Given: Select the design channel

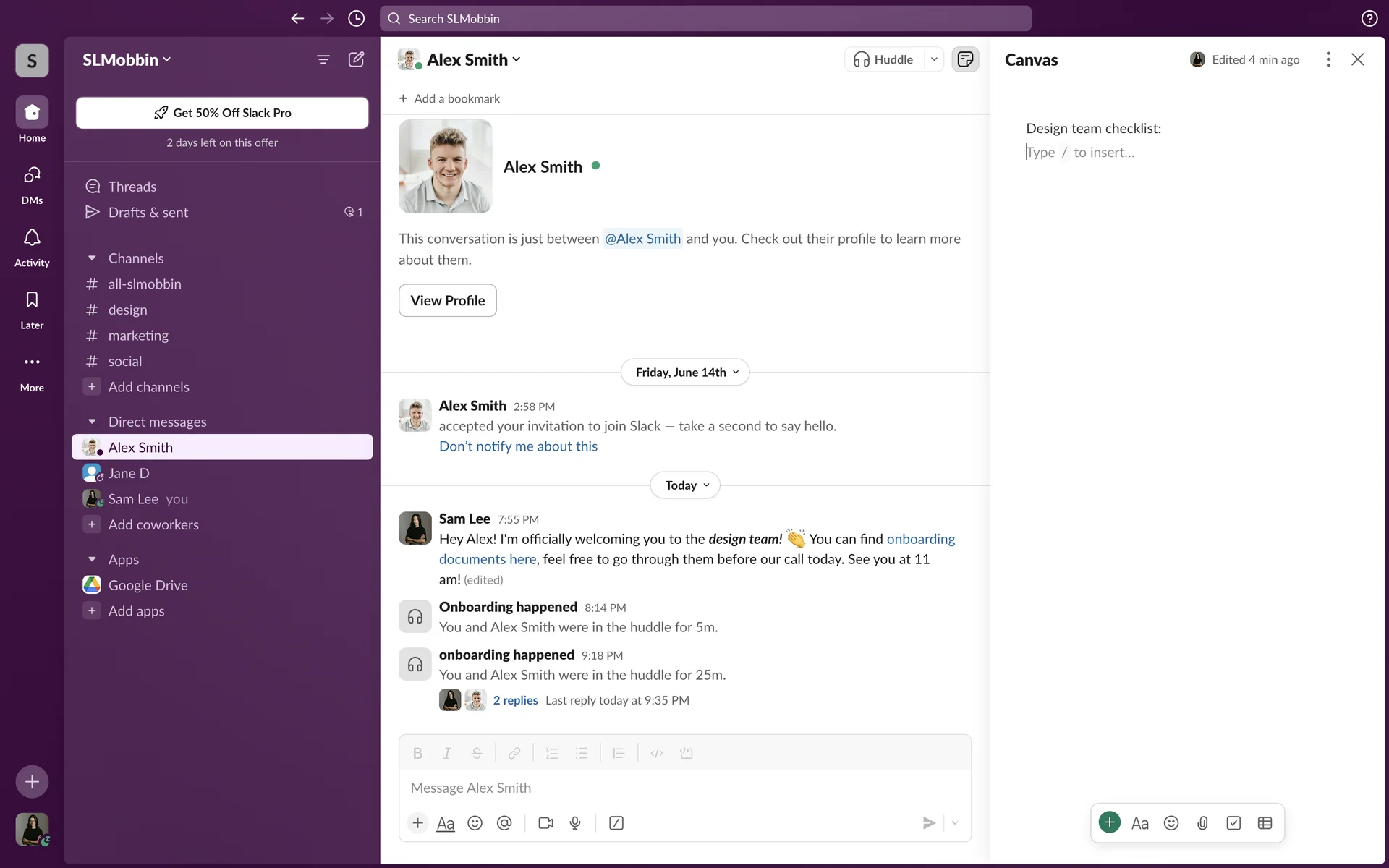Looking at the screenshot, I should coord(127,310).
